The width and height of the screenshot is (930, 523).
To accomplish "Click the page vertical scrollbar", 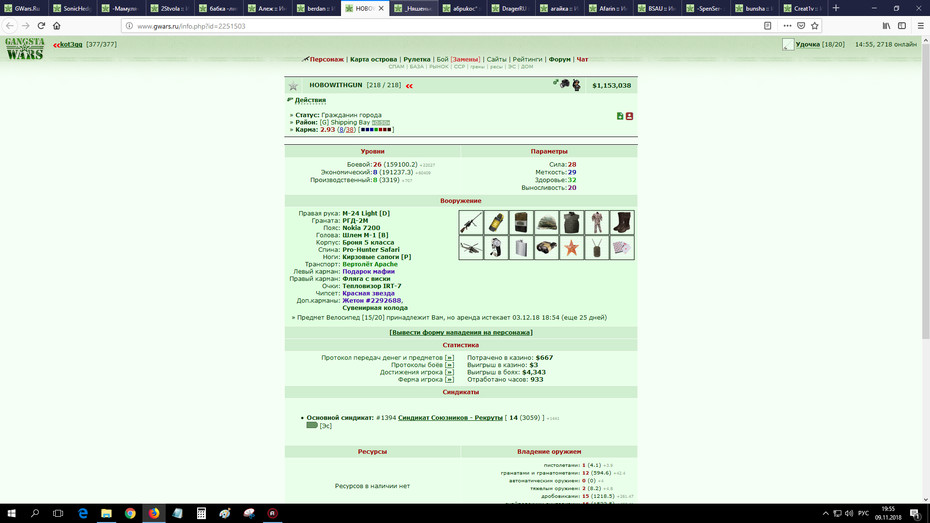I will point(925,190).
